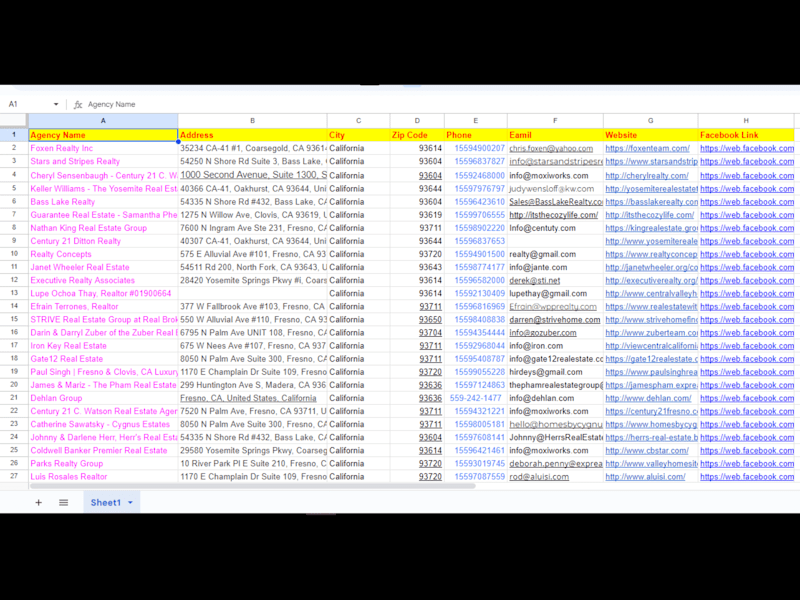
Task: Click the phone number 15597087559
Action: [x=479, y=477]
